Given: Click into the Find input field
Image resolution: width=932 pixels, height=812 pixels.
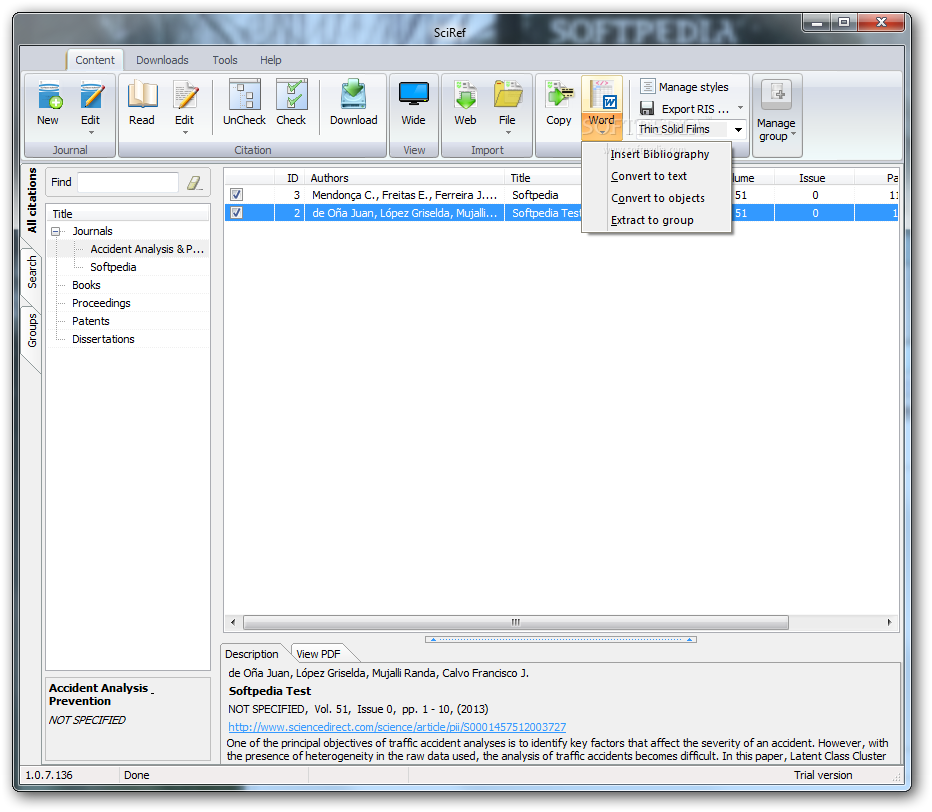Looking at the screenshot, I should click(x=128, y=182).
